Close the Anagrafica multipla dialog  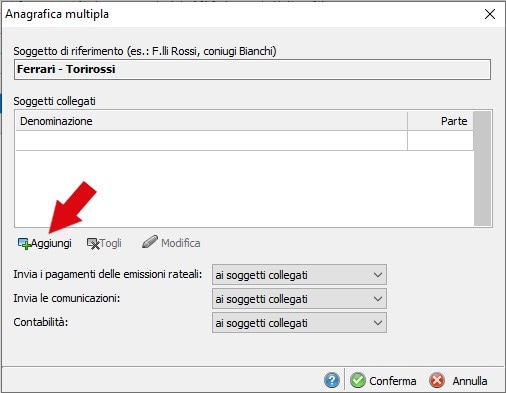490,14
